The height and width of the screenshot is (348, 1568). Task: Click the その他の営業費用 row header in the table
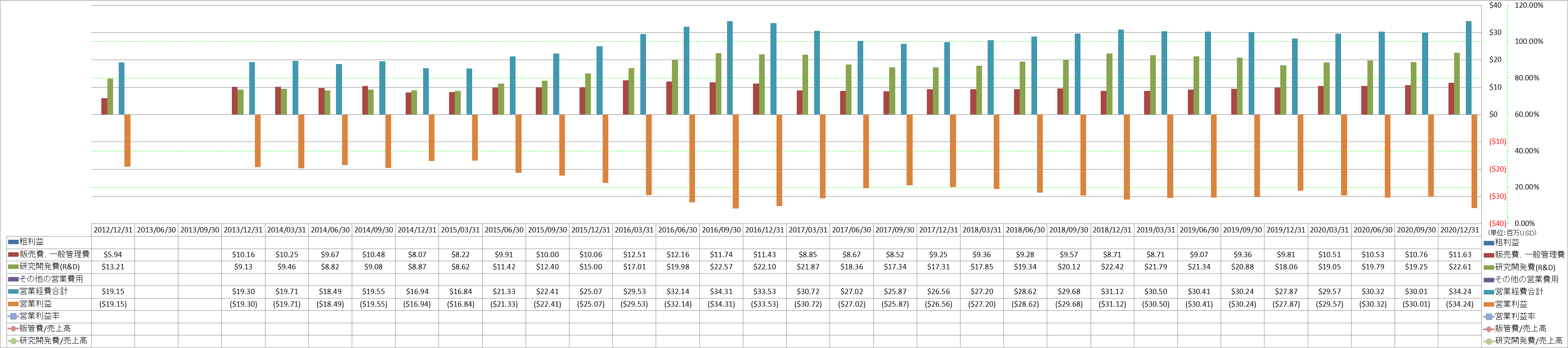49,279
